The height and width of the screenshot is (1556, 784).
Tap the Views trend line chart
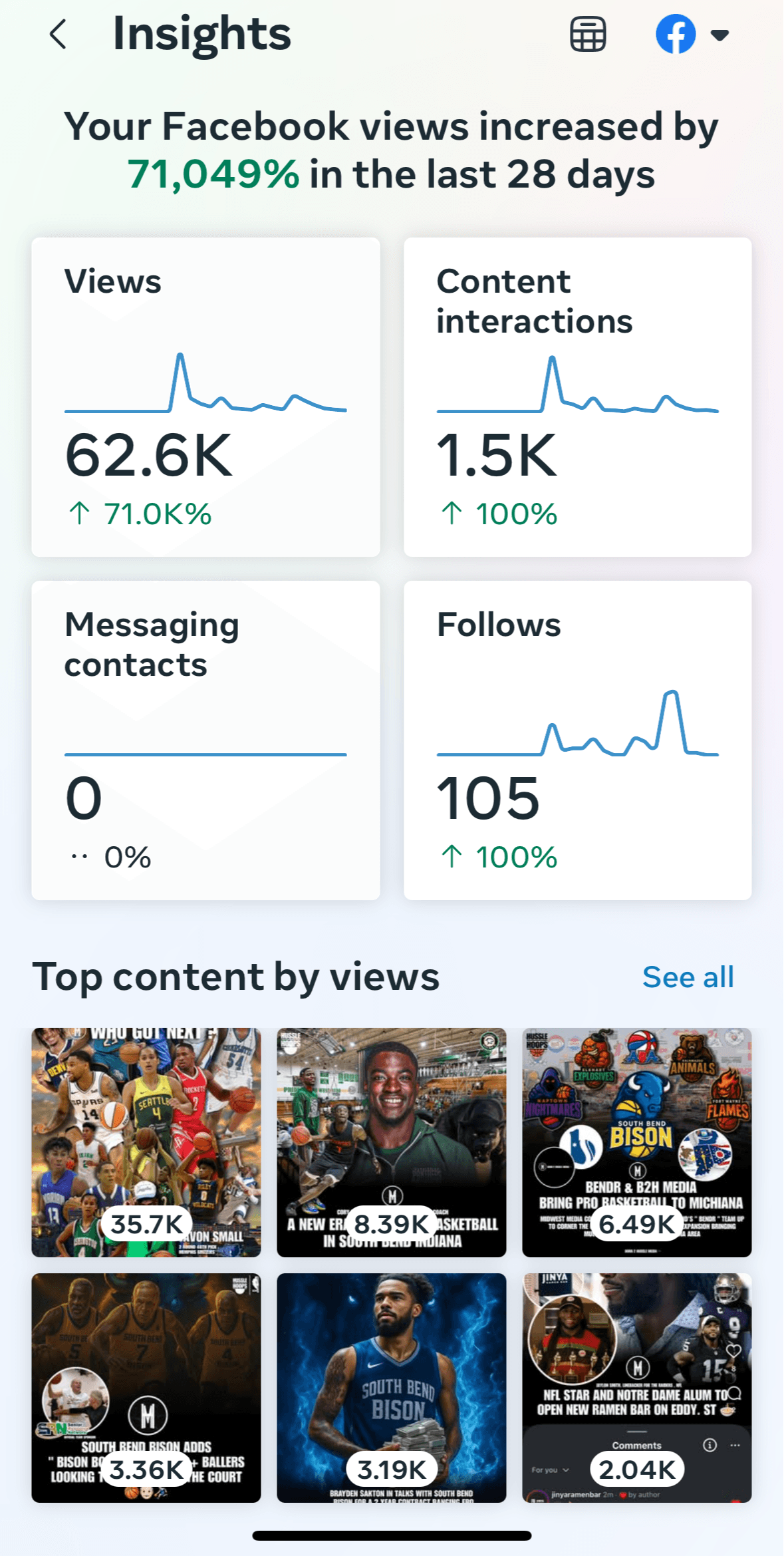click(x=205, y=386)
